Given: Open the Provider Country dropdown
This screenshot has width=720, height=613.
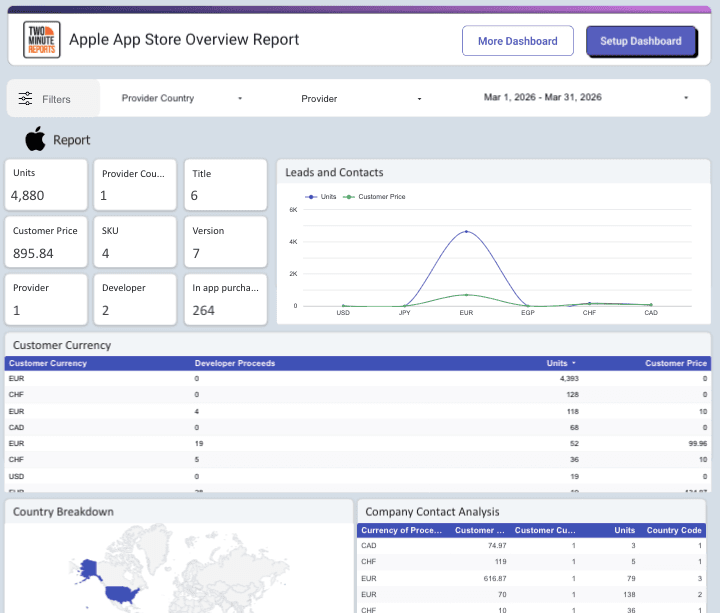Looking at the screenshot, I should point(181,98).
